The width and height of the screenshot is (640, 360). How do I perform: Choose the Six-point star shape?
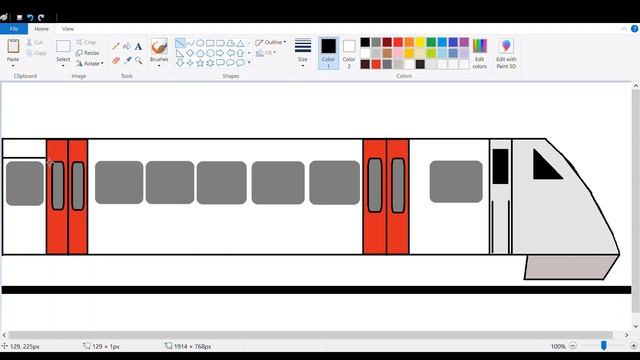coord(210,63)
